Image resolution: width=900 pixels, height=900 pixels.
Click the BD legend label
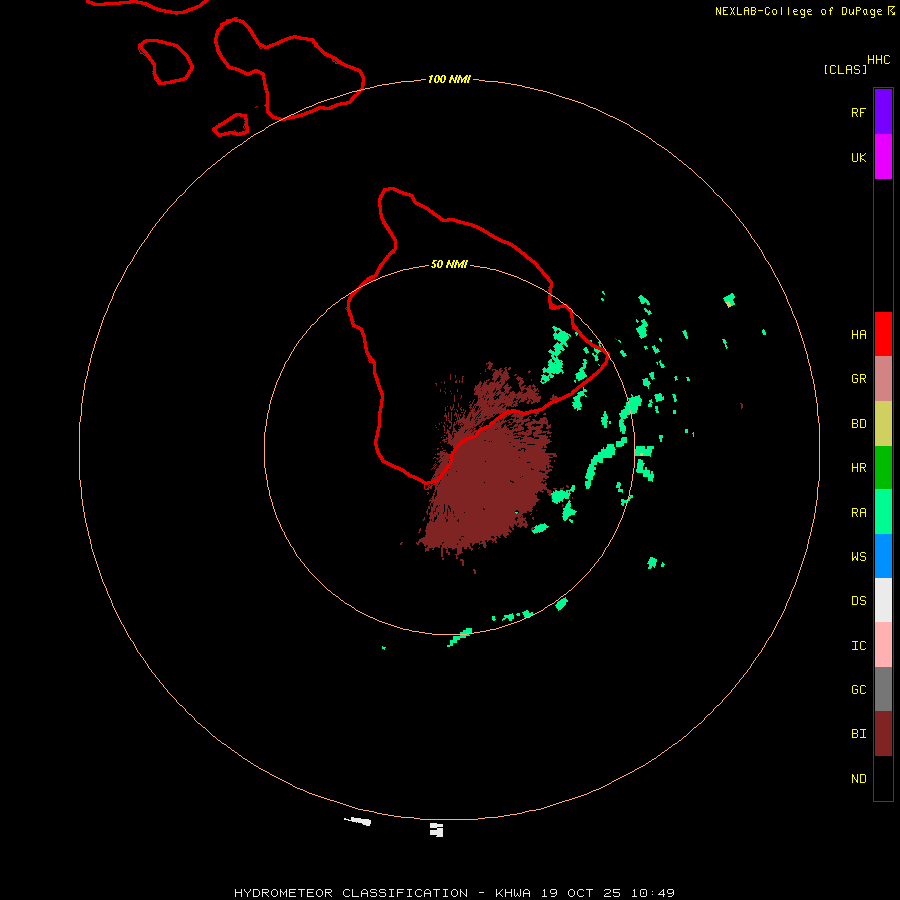pos(858,424)
